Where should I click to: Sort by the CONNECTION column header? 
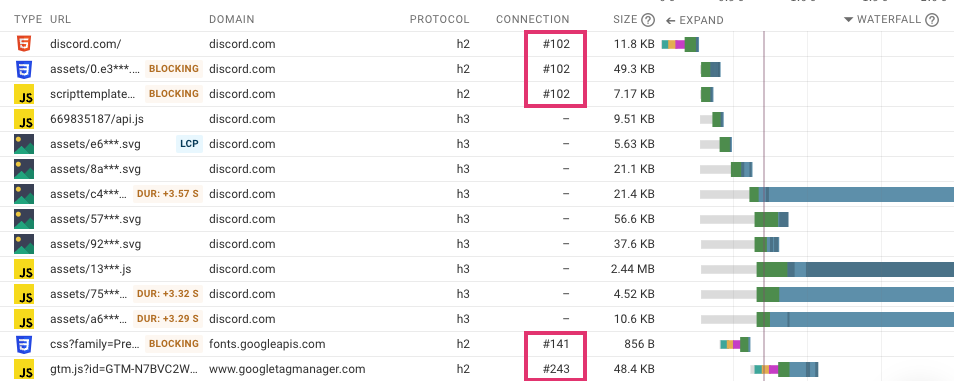coord(532,19)
